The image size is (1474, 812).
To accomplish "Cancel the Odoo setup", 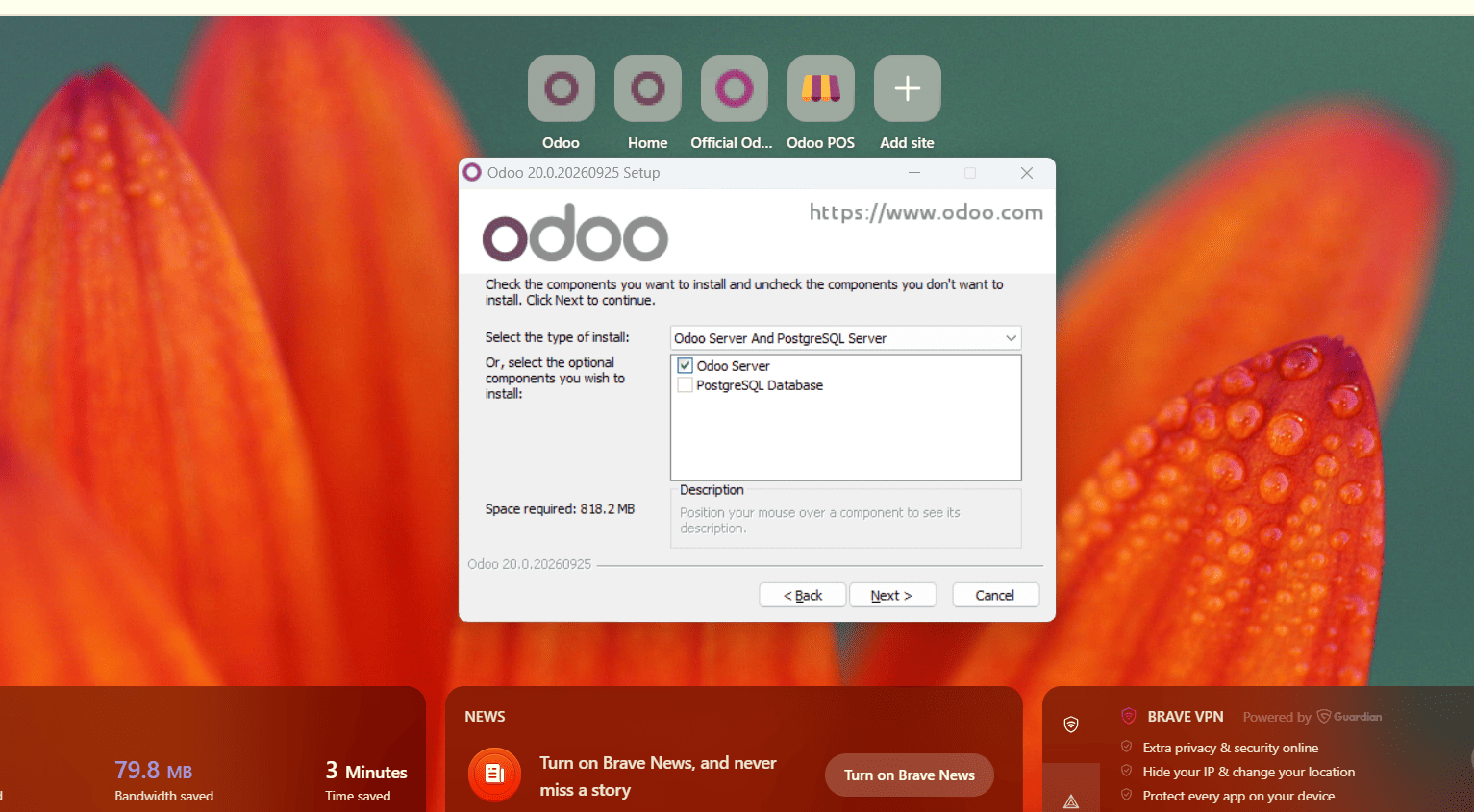I will pos(995,595).
